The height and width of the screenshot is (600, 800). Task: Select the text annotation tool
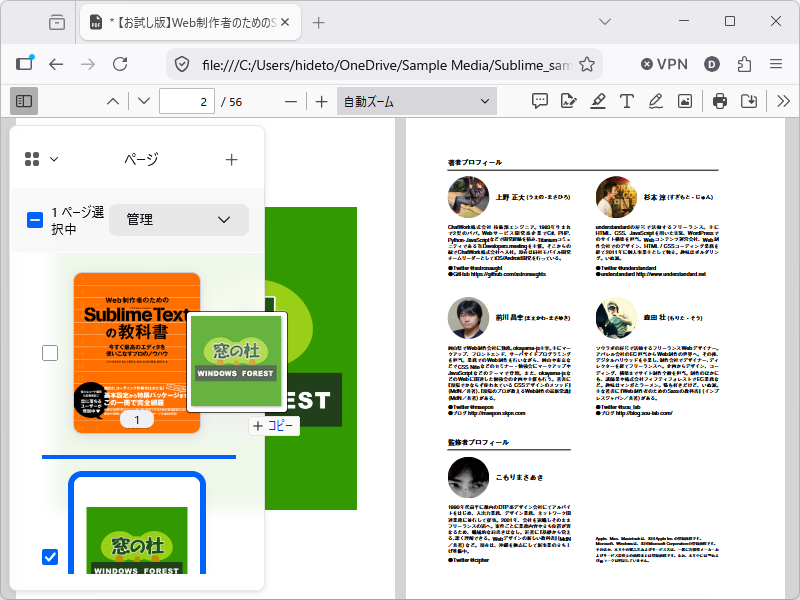[x=627, y=101]
